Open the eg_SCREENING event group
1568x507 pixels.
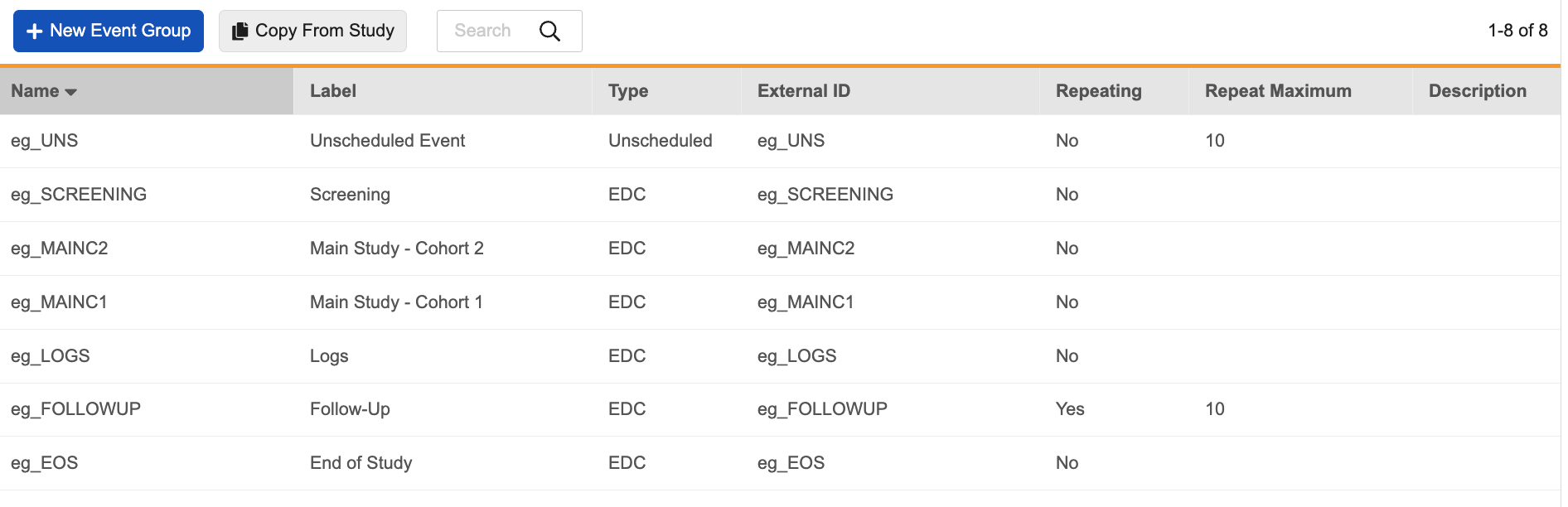click(79, 195)
